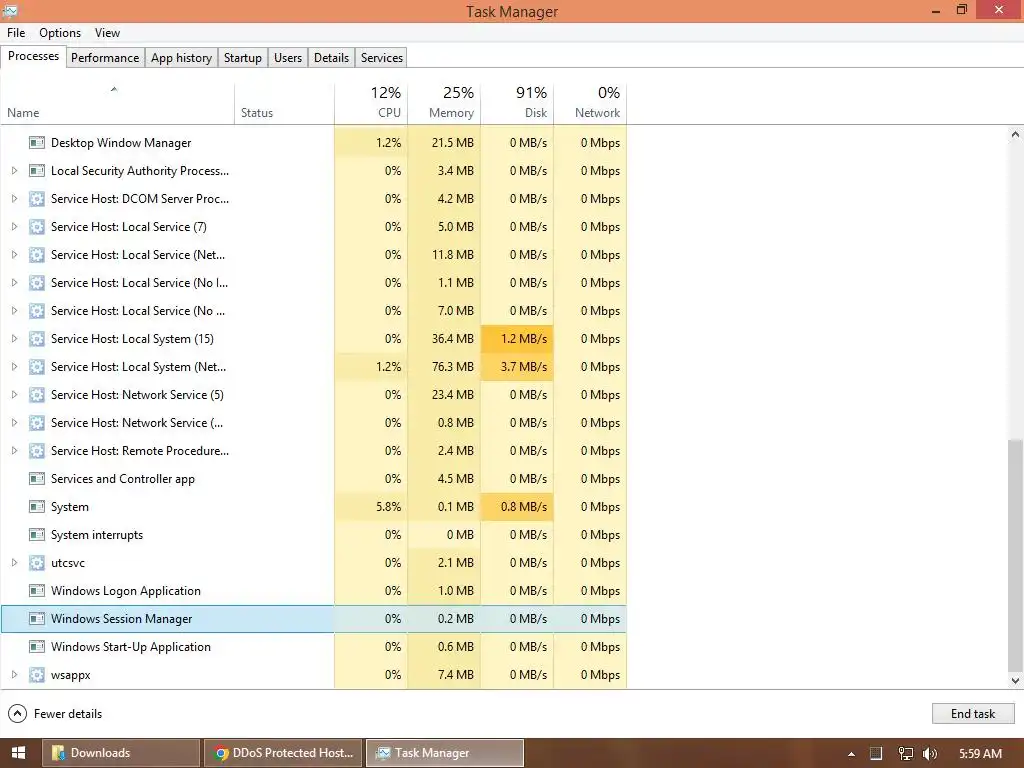Screen dimensions: 1024x768
Task: Expand Service Host: DCOM Server Proc row
Action: coord(14,199)
